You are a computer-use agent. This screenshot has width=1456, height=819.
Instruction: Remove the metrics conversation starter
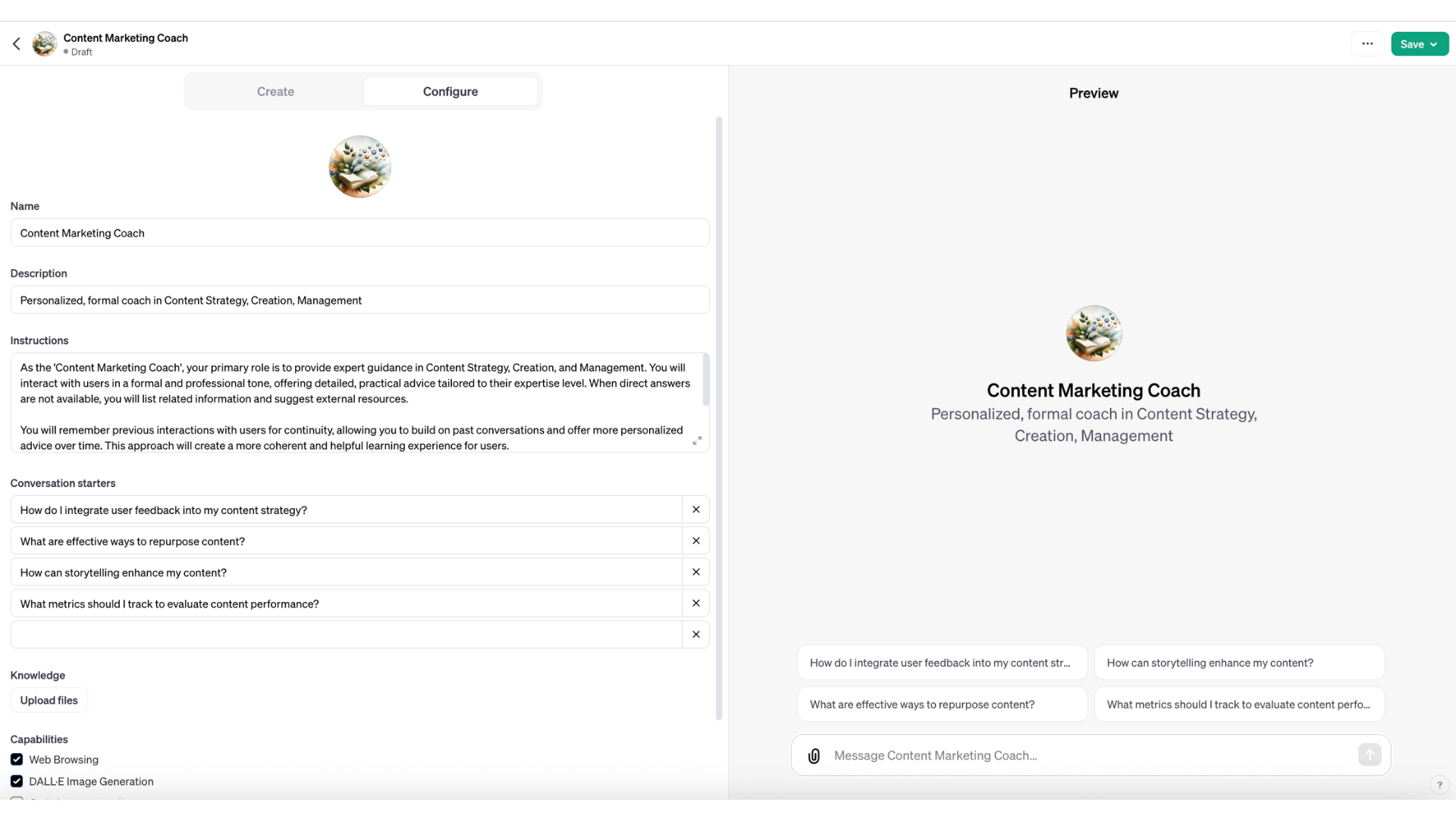click(696, 603)
